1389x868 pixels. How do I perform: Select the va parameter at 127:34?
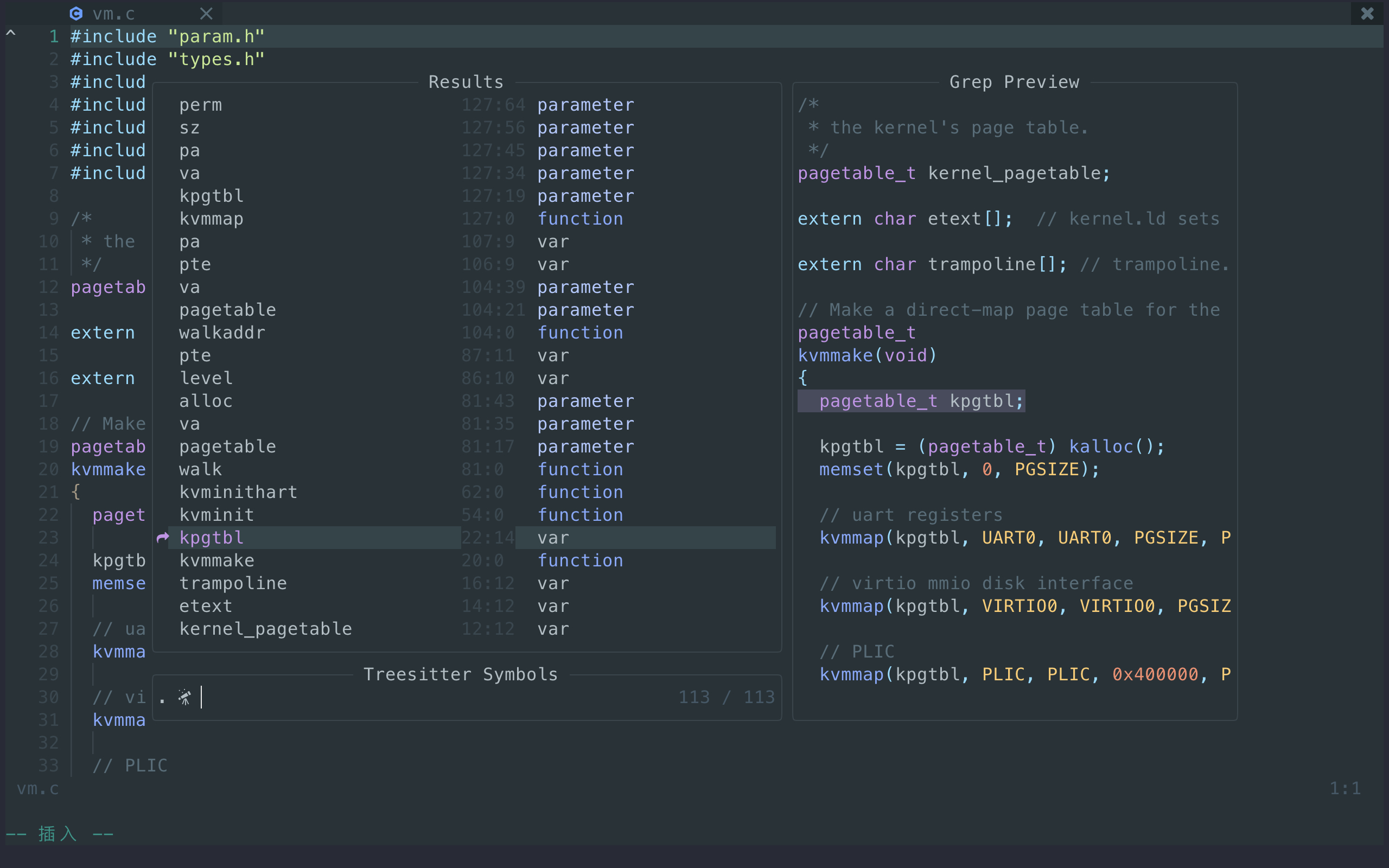click(x=467, y=174)
